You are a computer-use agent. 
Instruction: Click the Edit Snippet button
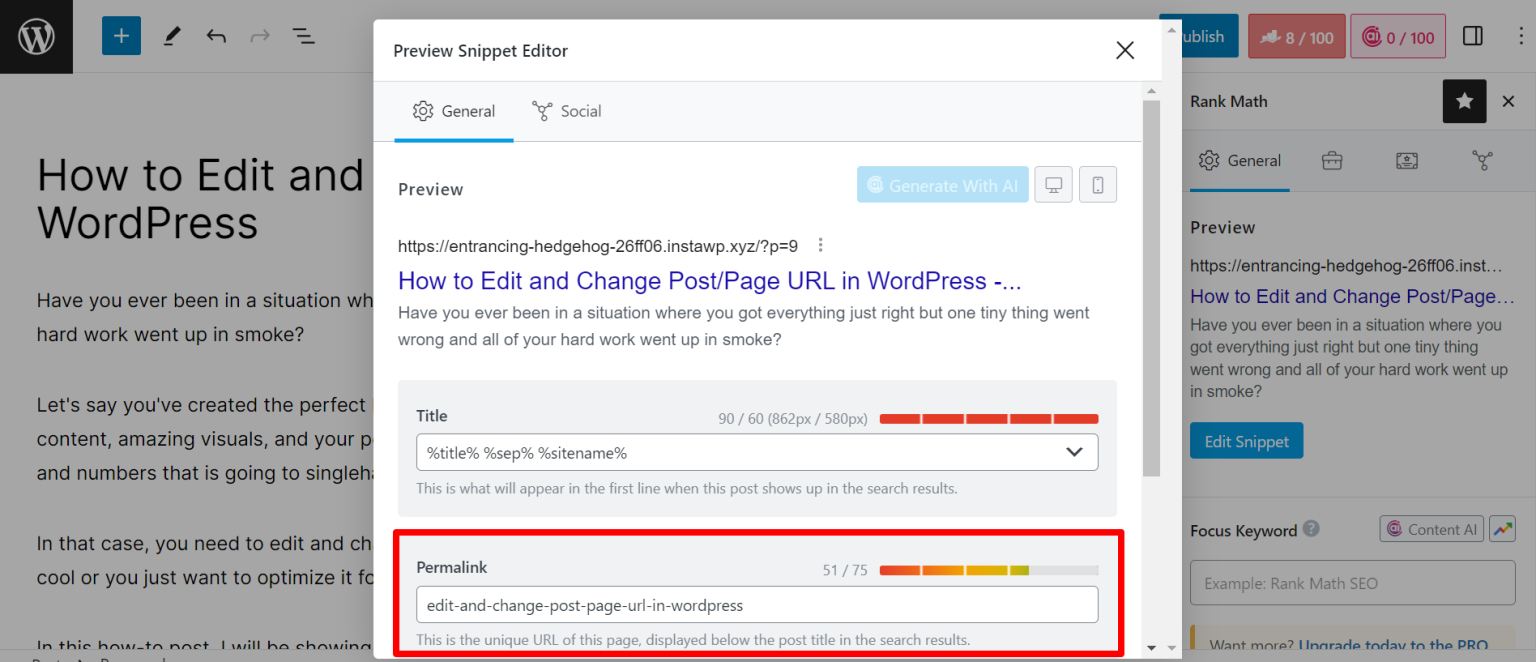1246,440
